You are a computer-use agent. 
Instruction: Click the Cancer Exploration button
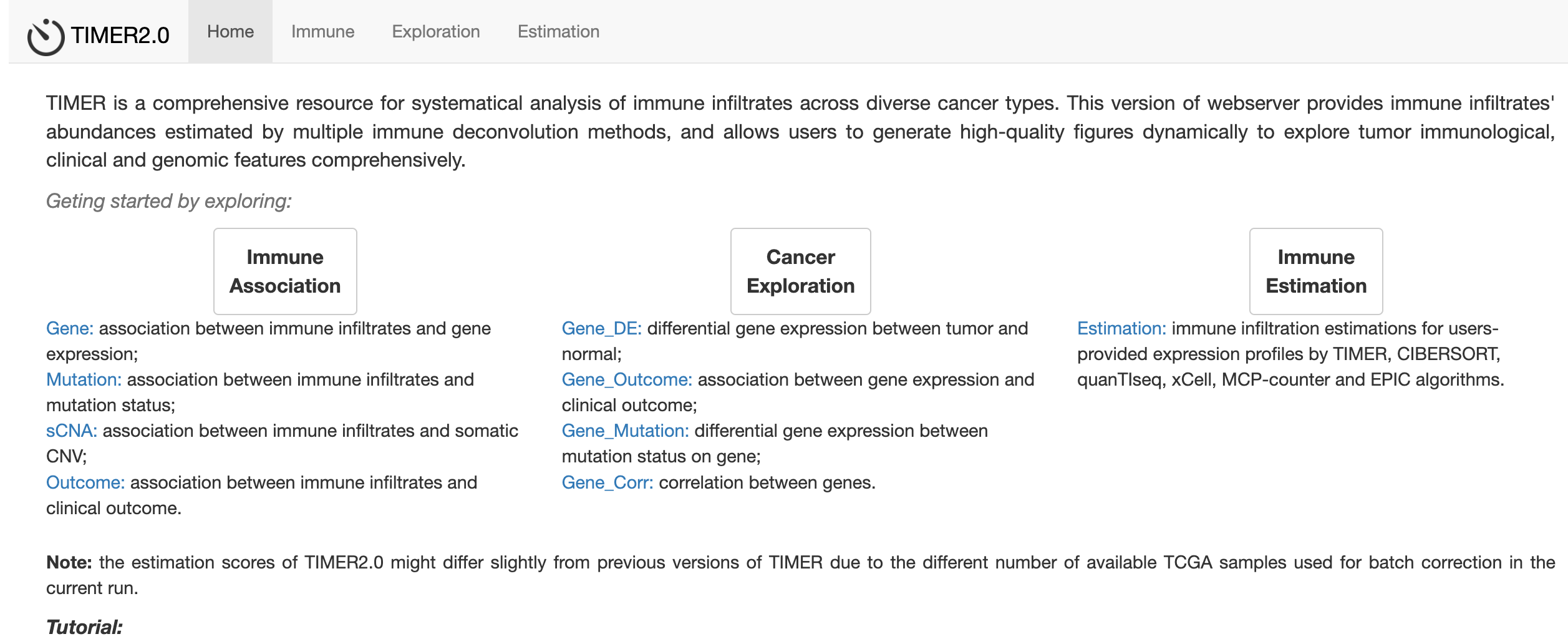(x=800, y=271)
